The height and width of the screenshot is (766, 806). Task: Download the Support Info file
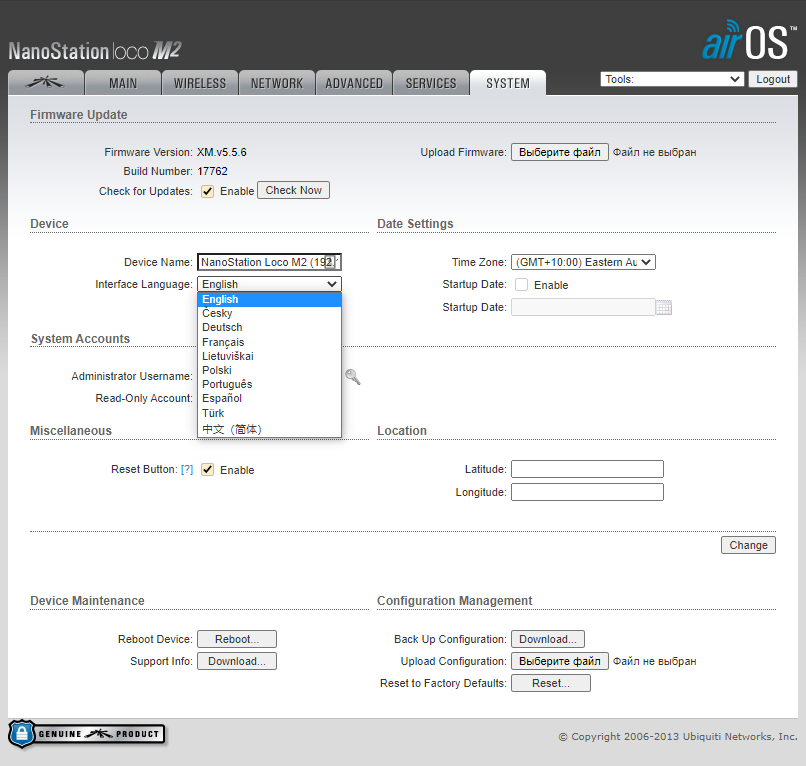237,661
